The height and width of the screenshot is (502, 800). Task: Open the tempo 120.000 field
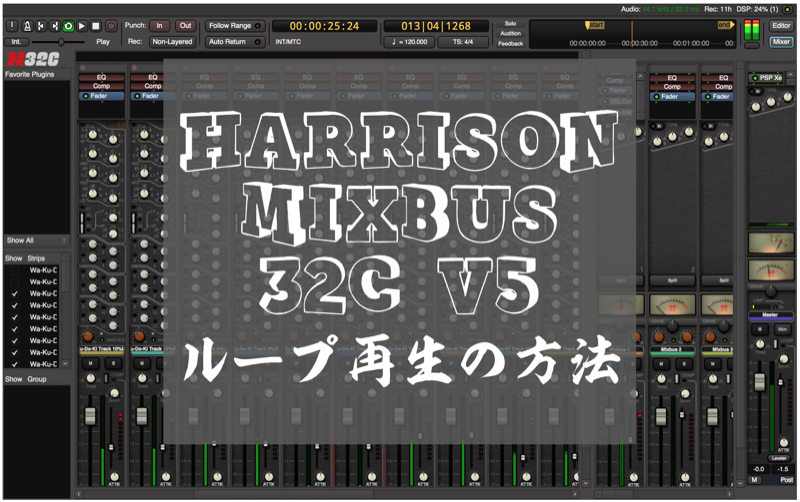409,42
